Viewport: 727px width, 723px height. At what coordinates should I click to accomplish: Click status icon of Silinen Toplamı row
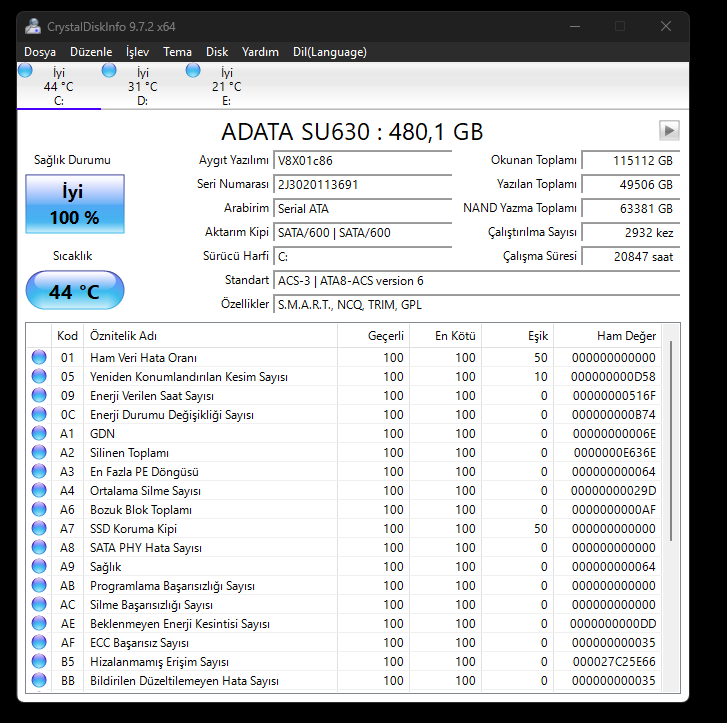[x=39, y=452]
